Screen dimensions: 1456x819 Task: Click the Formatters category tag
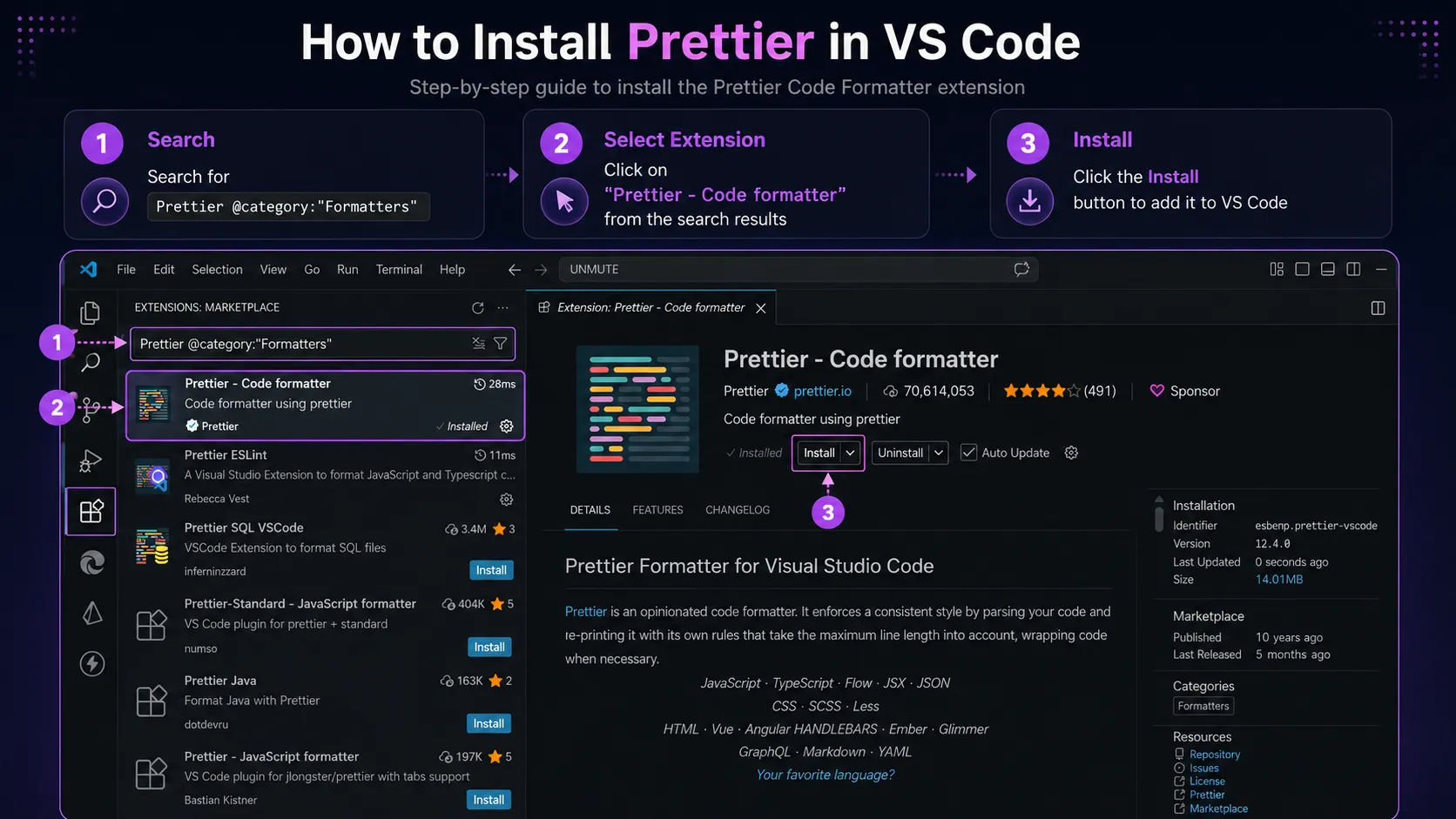(x=1203, y=706)
